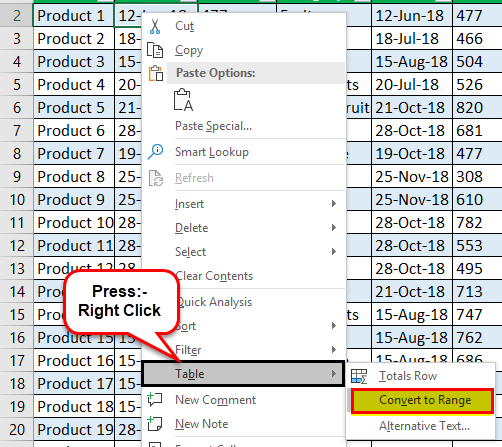Select the cell containing Product 5
The image size is (502, 447).
(74, 108)
